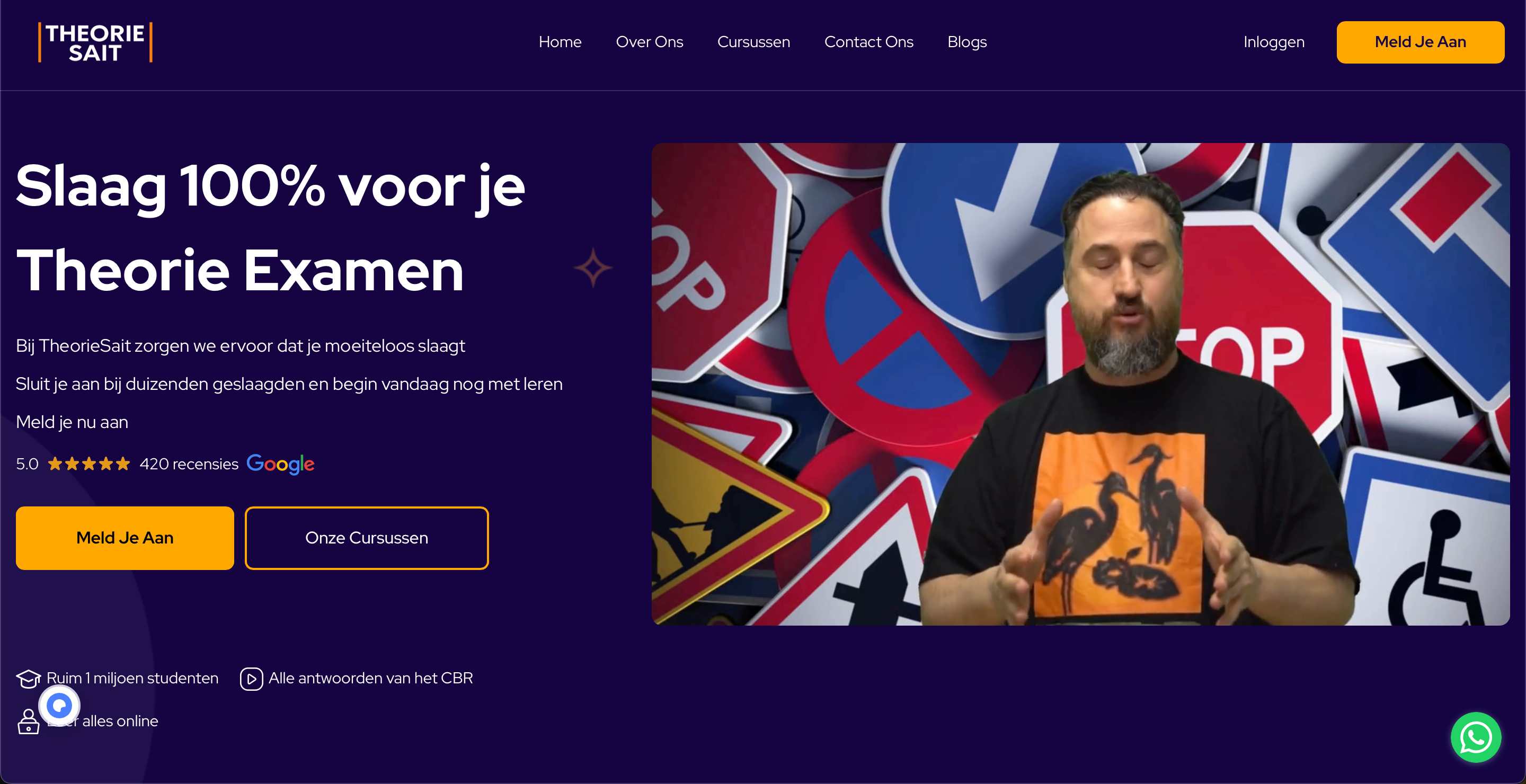Click the play icon beside CBR text
1526x784 pixels.
[251, 679]
